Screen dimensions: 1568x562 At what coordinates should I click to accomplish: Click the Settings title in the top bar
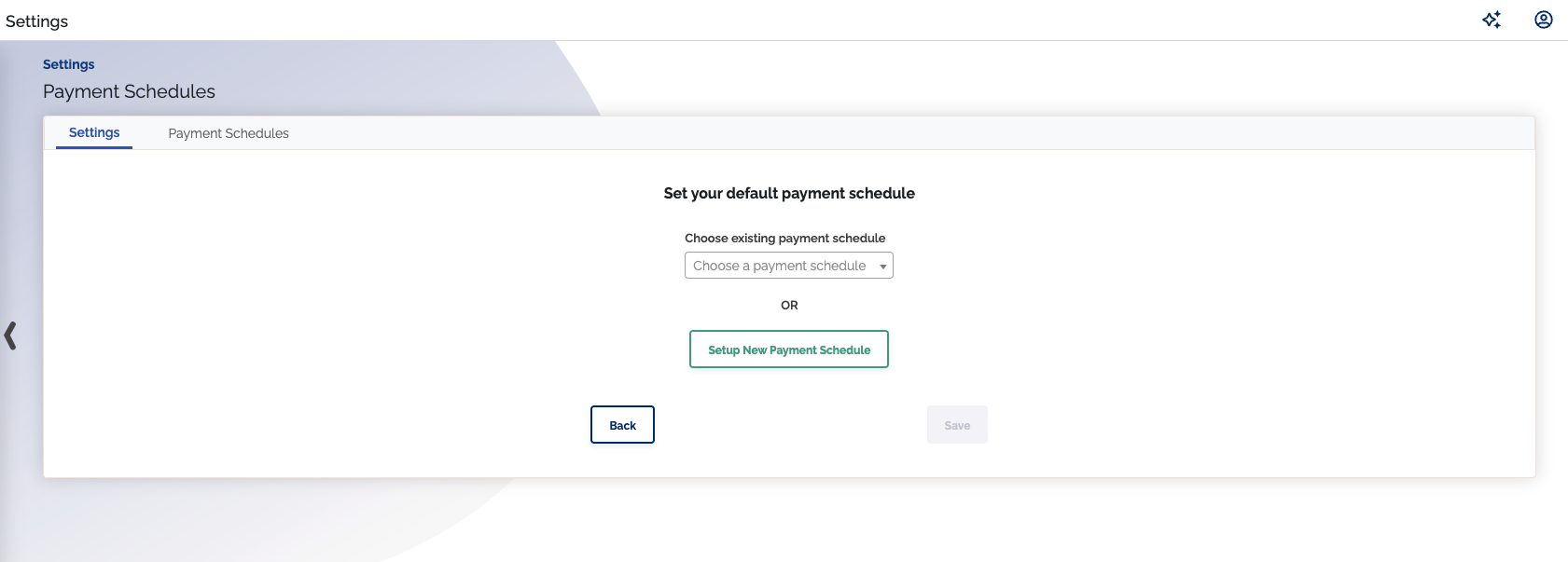(x=36, y=21)
